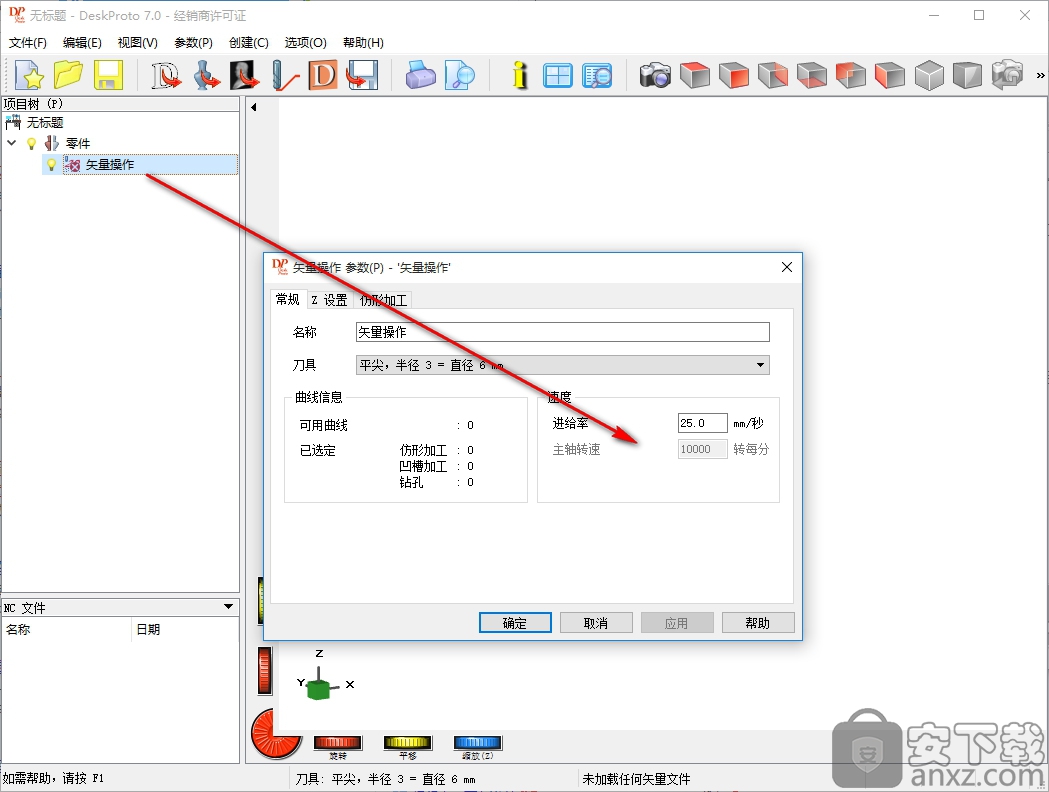Click the 应用 button in the dialog
1049x792 pixels.
677,623
